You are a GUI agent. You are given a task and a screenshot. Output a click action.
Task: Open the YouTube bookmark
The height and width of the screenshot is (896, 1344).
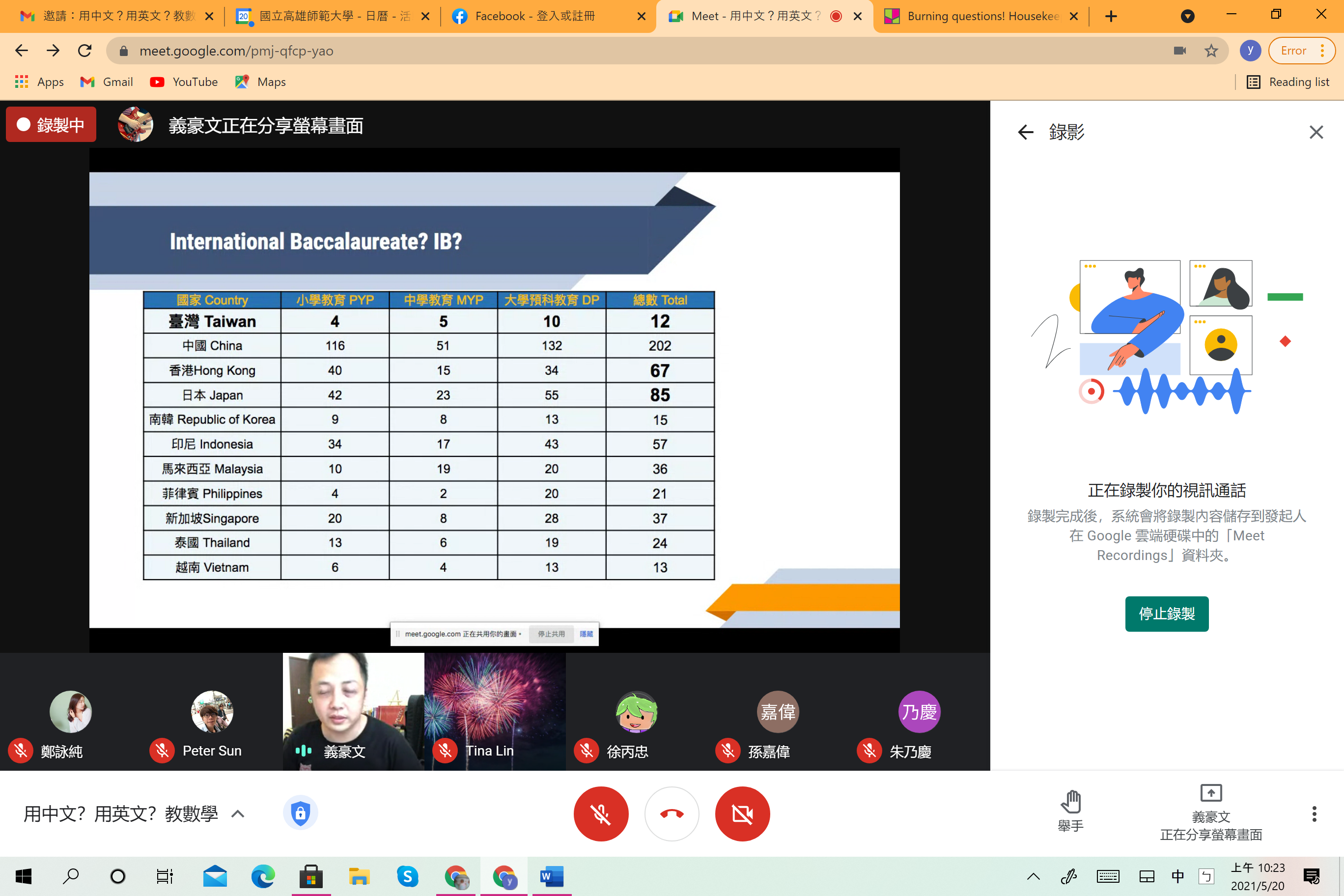tap(184, 82)
